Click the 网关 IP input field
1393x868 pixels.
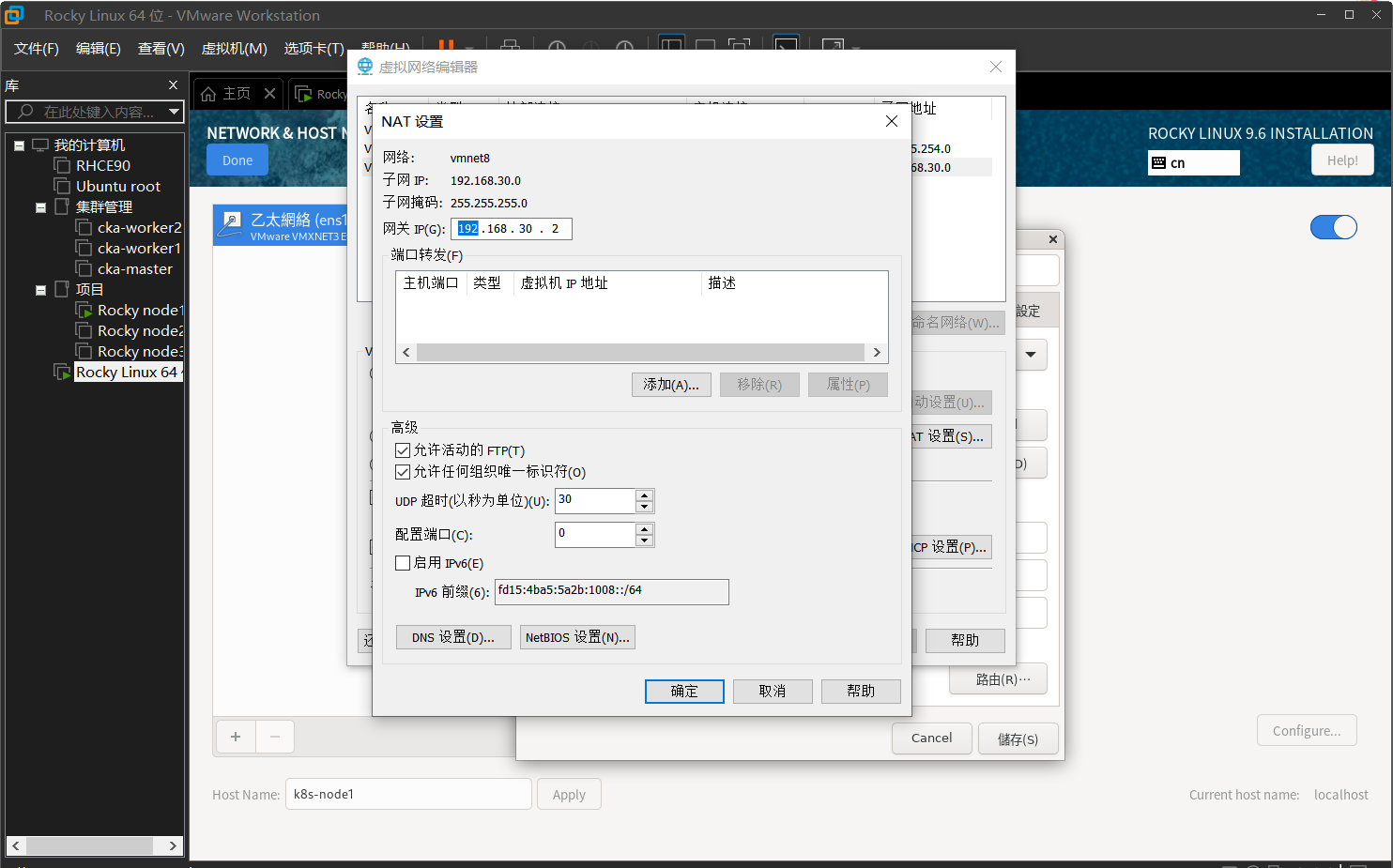(511, 229)
